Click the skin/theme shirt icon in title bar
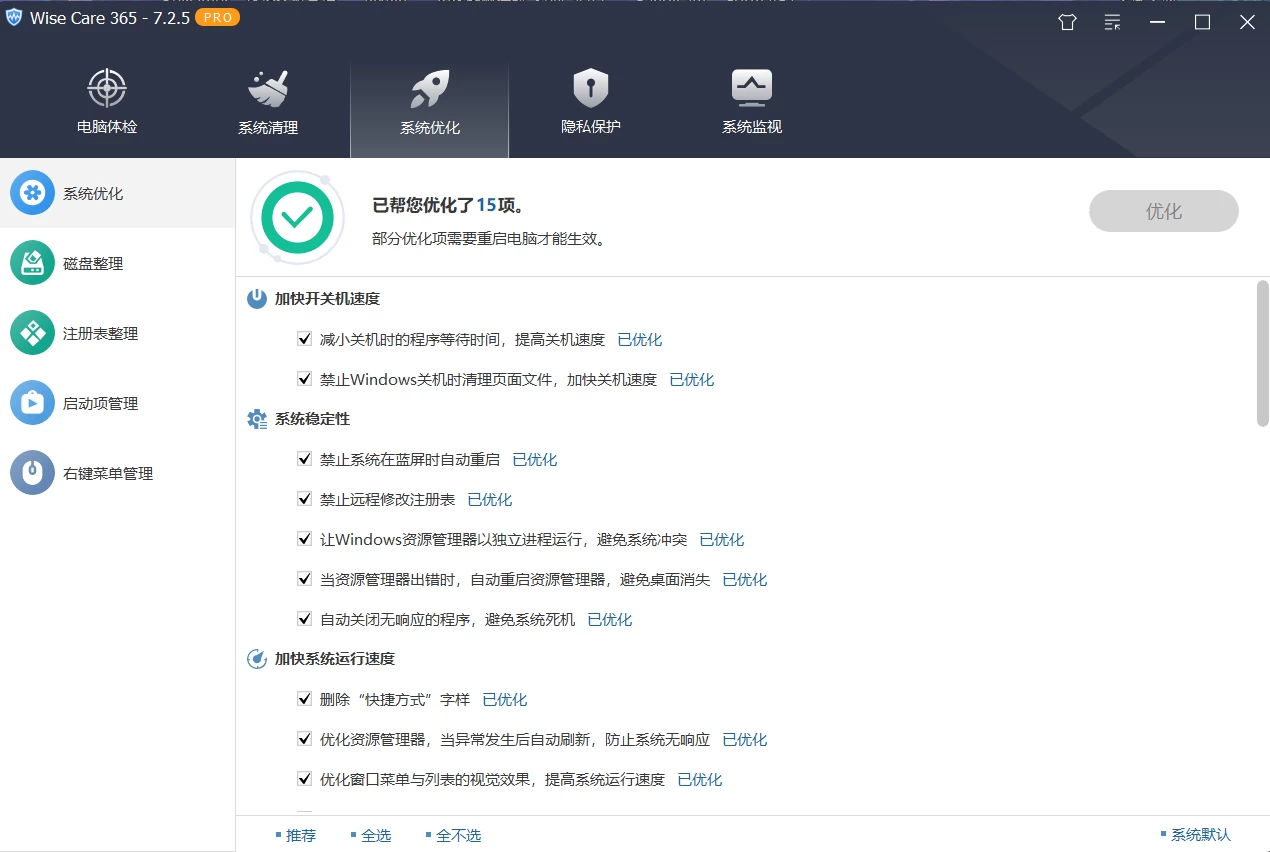The height and width of the screenshot is (852, 1270). [1067, 22]
